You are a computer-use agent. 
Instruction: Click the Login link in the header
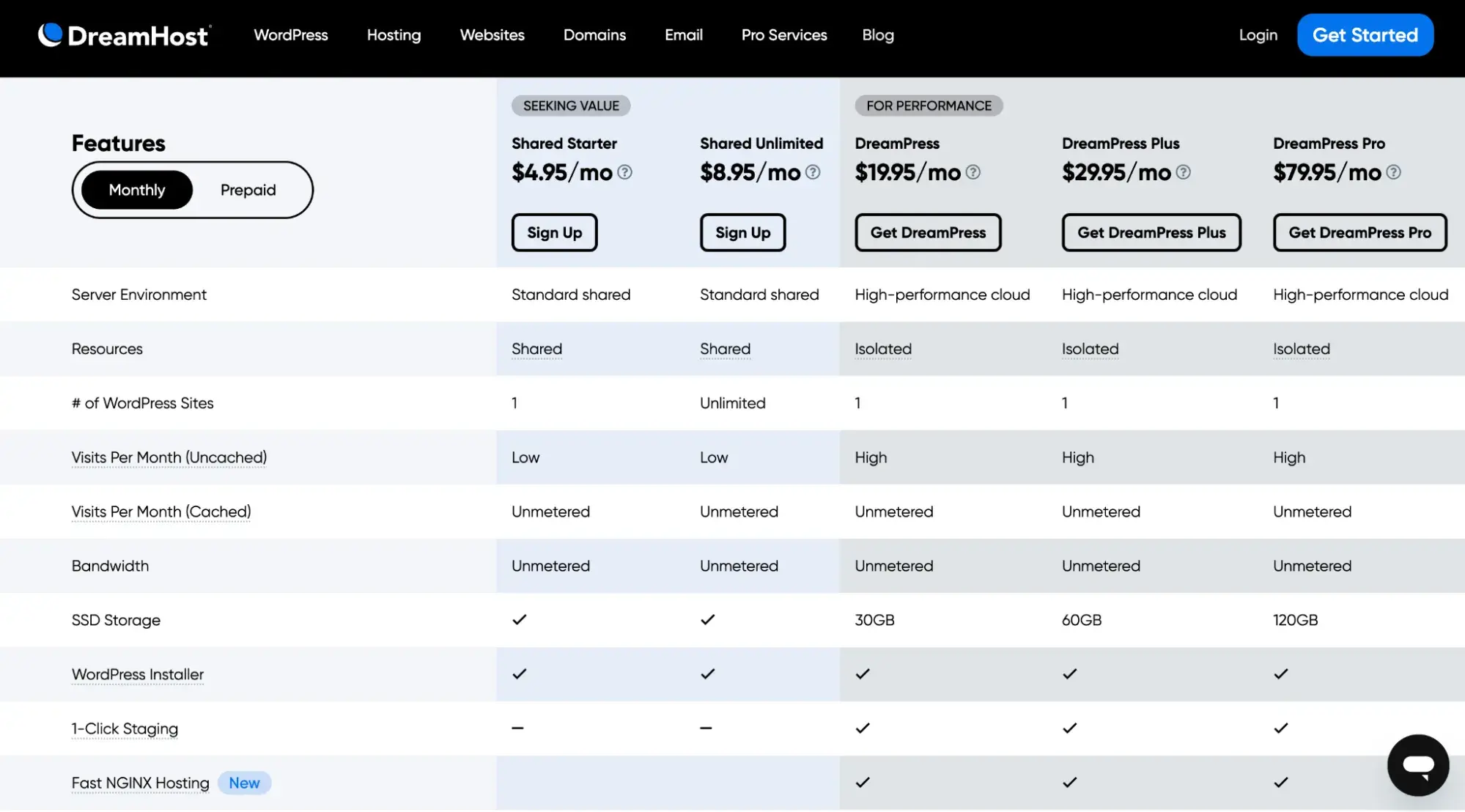1257,34
